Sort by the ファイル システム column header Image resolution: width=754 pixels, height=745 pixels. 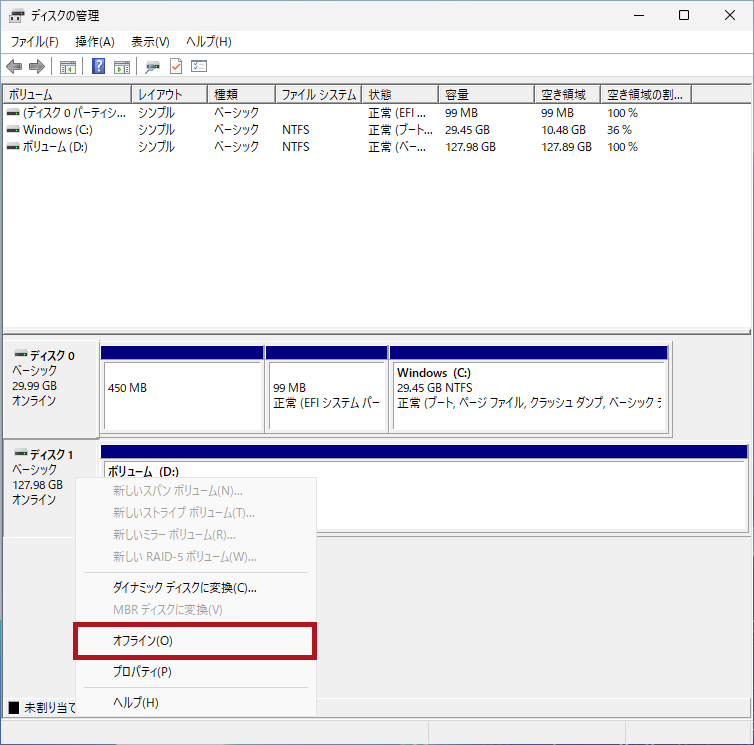[318, 95]
